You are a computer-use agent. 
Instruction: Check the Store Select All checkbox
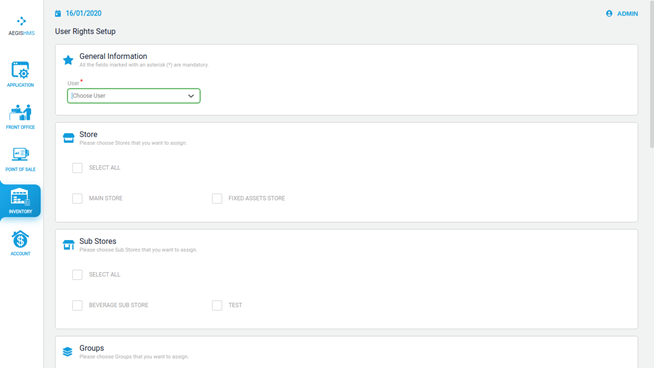pos(77,168)
